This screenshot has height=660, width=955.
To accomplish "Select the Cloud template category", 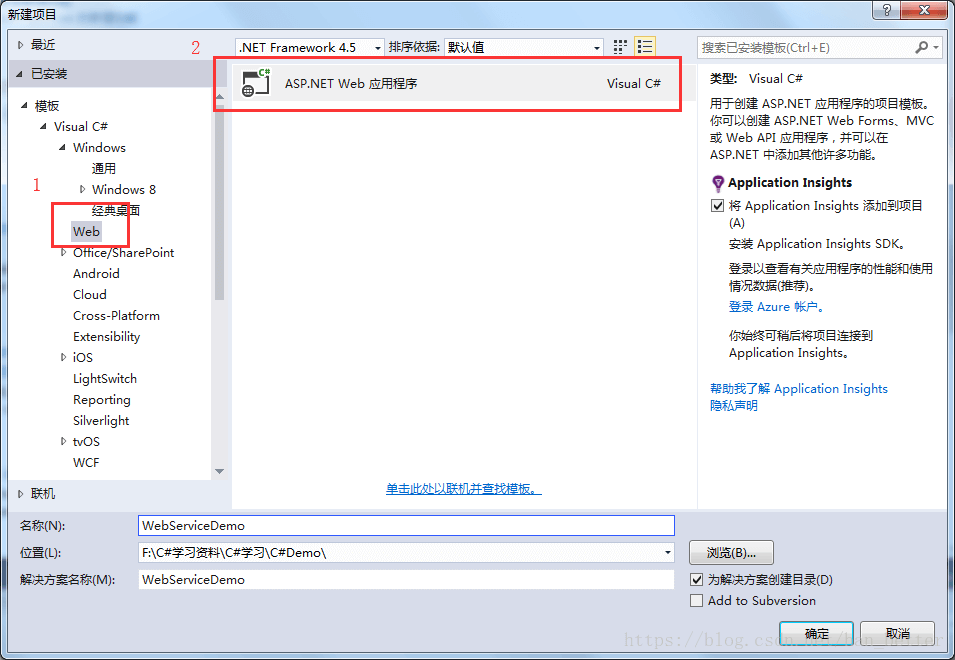I will coord(90,295).
